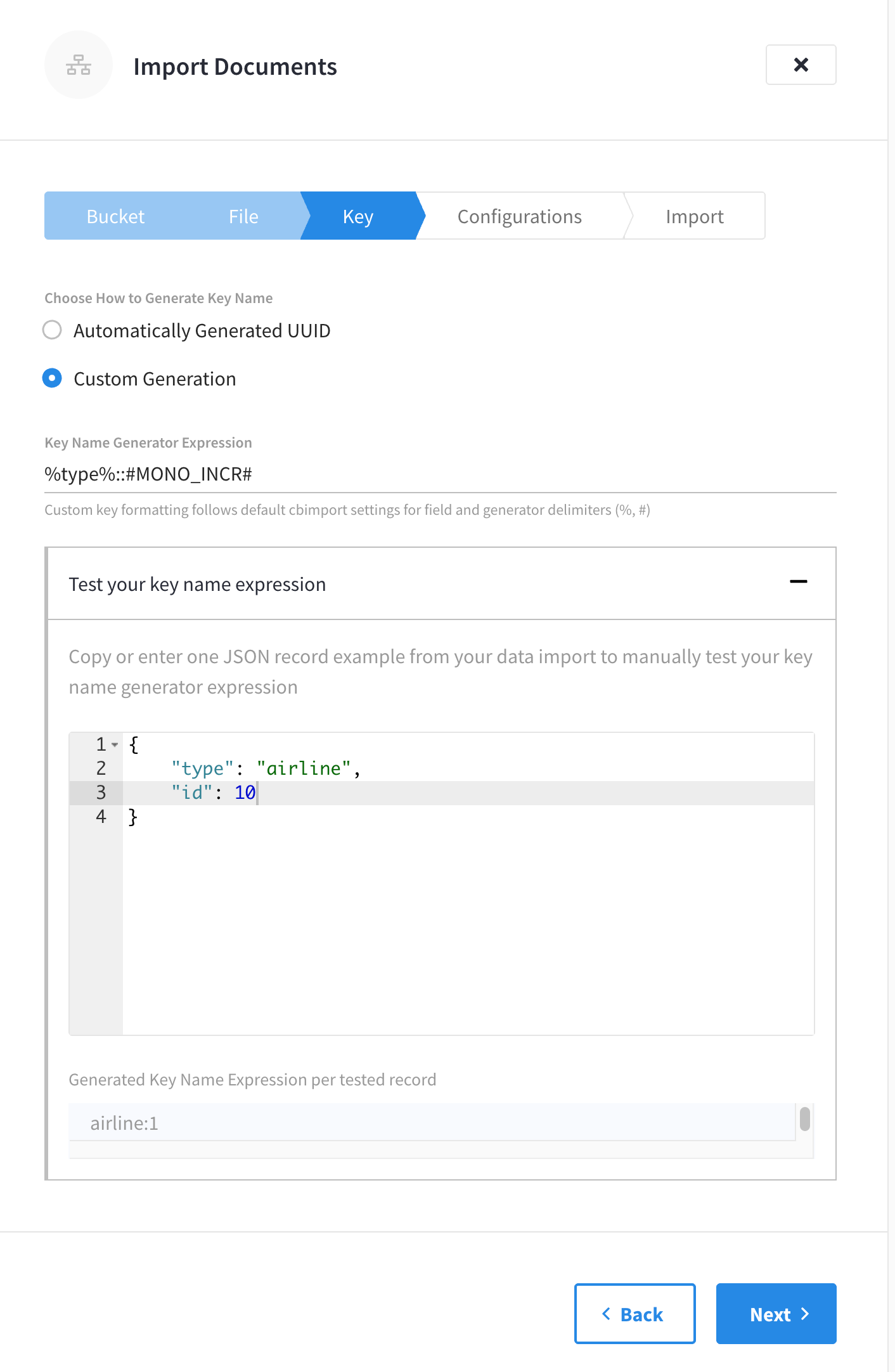
Task: Collapse the test key expression panel
Action: click(798, 582)
